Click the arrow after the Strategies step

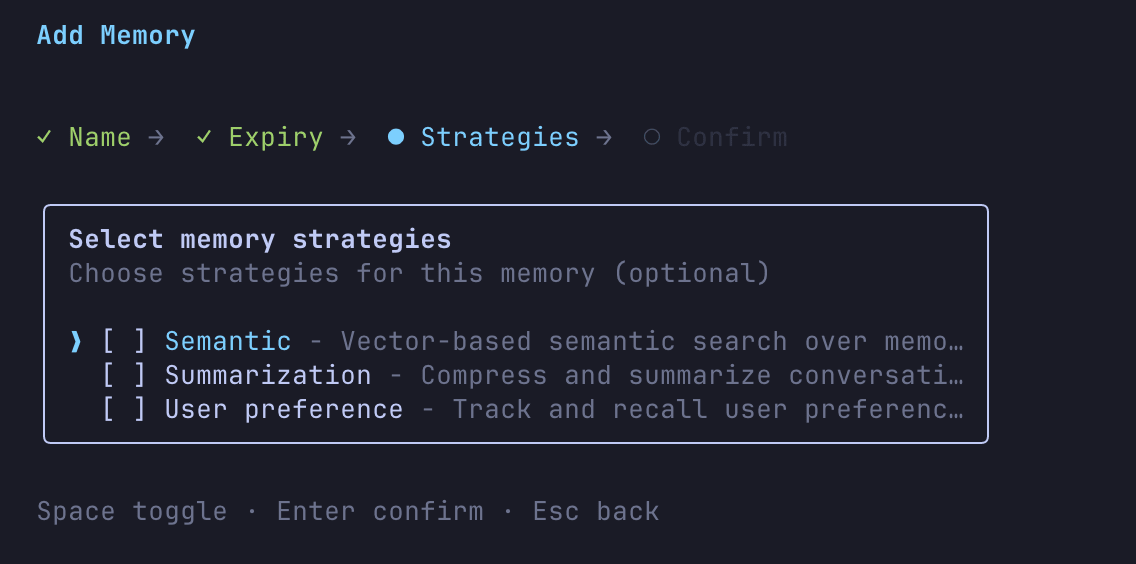coord(603,137)
